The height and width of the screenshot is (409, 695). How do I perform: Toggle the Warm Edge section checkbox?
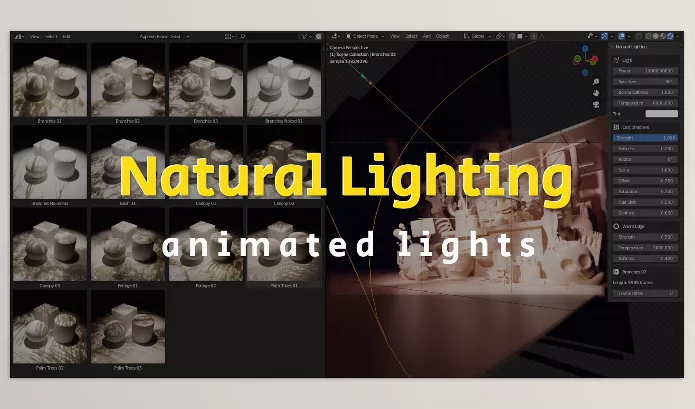[616, 226]
